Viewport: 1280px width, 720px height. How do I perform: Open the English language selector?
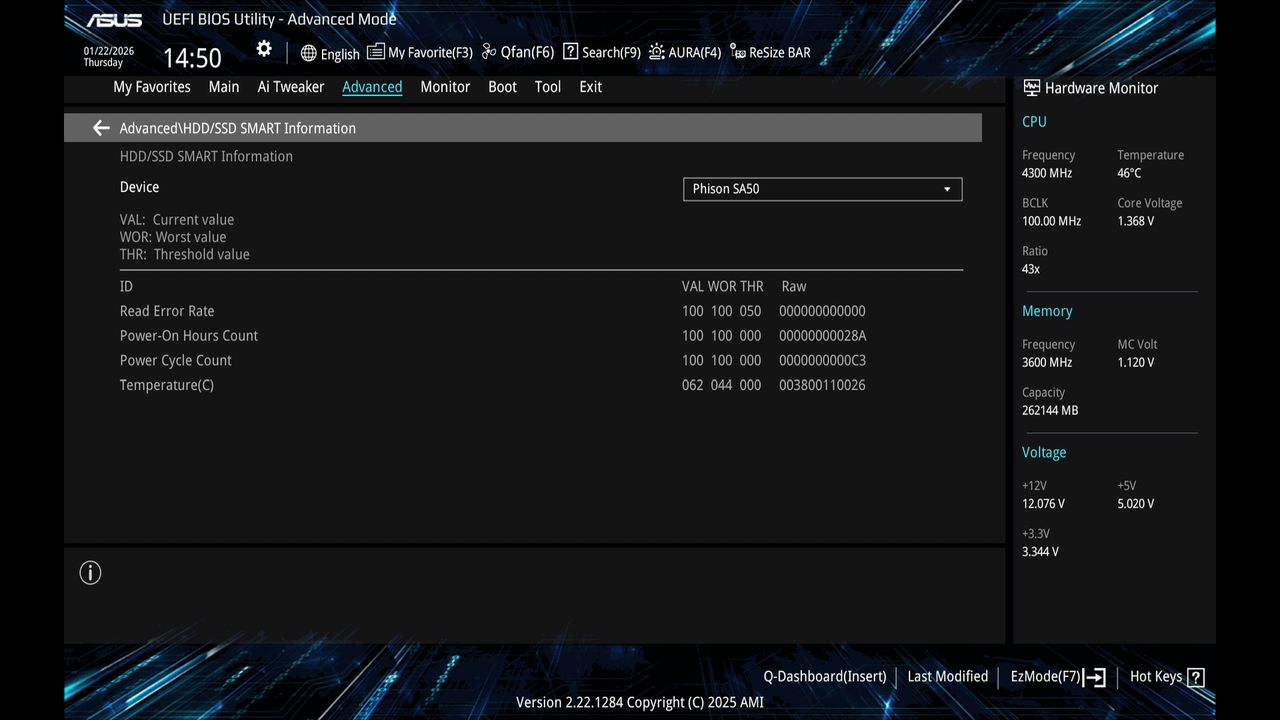pyautogui.click(x=330, y=53)
